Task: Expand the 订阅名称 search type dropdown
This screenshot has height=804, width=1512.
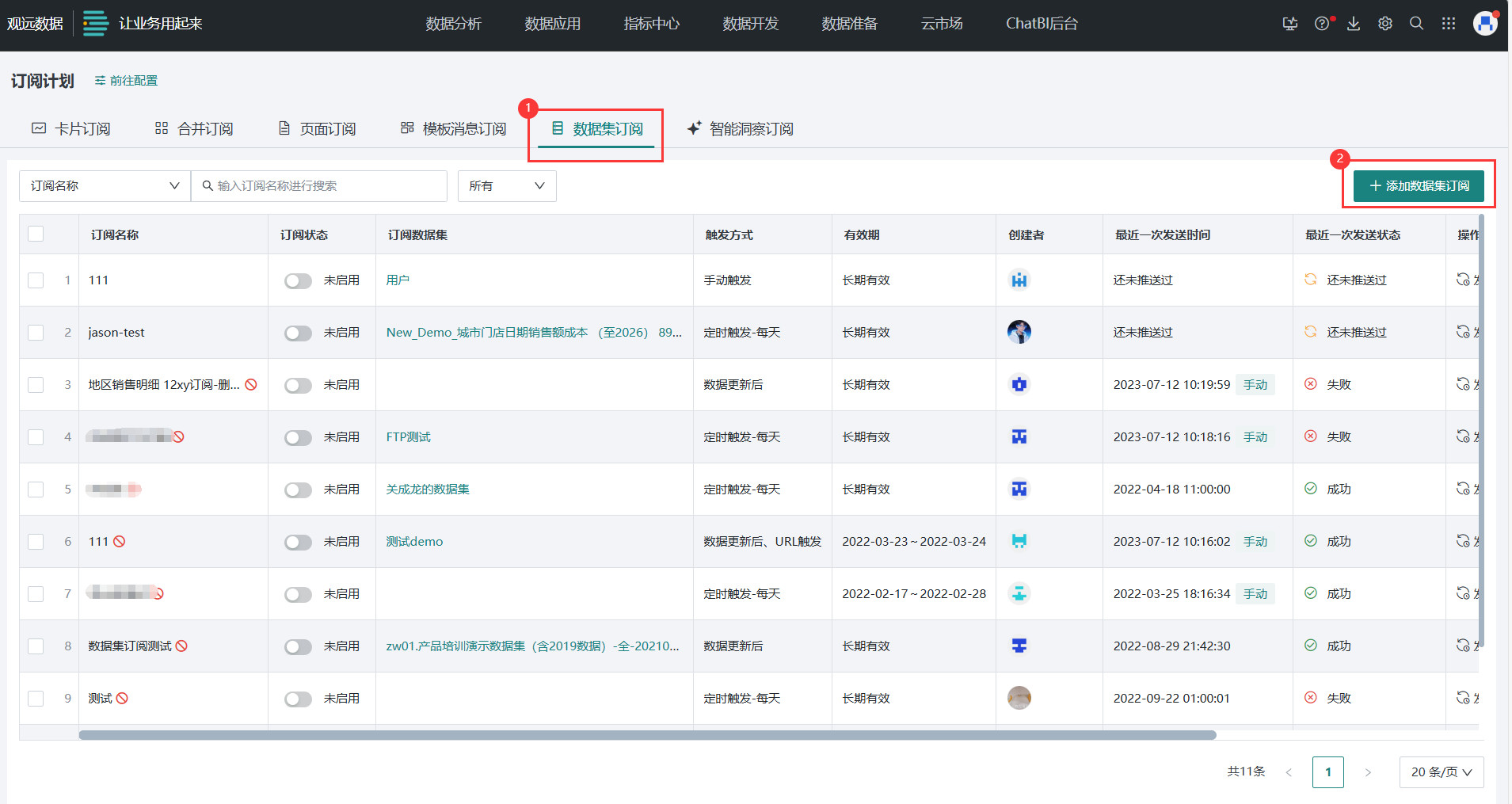Action: click(105, 186)
